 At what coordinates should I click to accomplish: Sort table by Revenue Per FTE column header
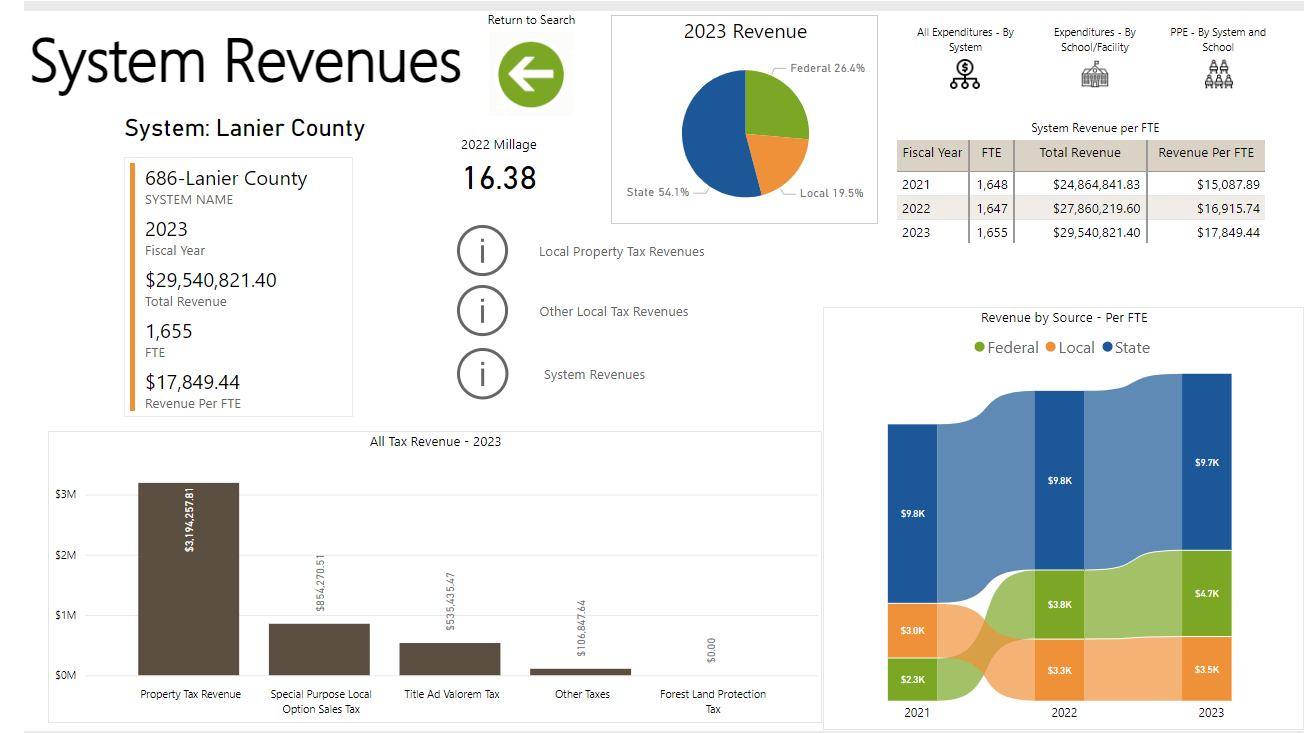coord(1206,153)
